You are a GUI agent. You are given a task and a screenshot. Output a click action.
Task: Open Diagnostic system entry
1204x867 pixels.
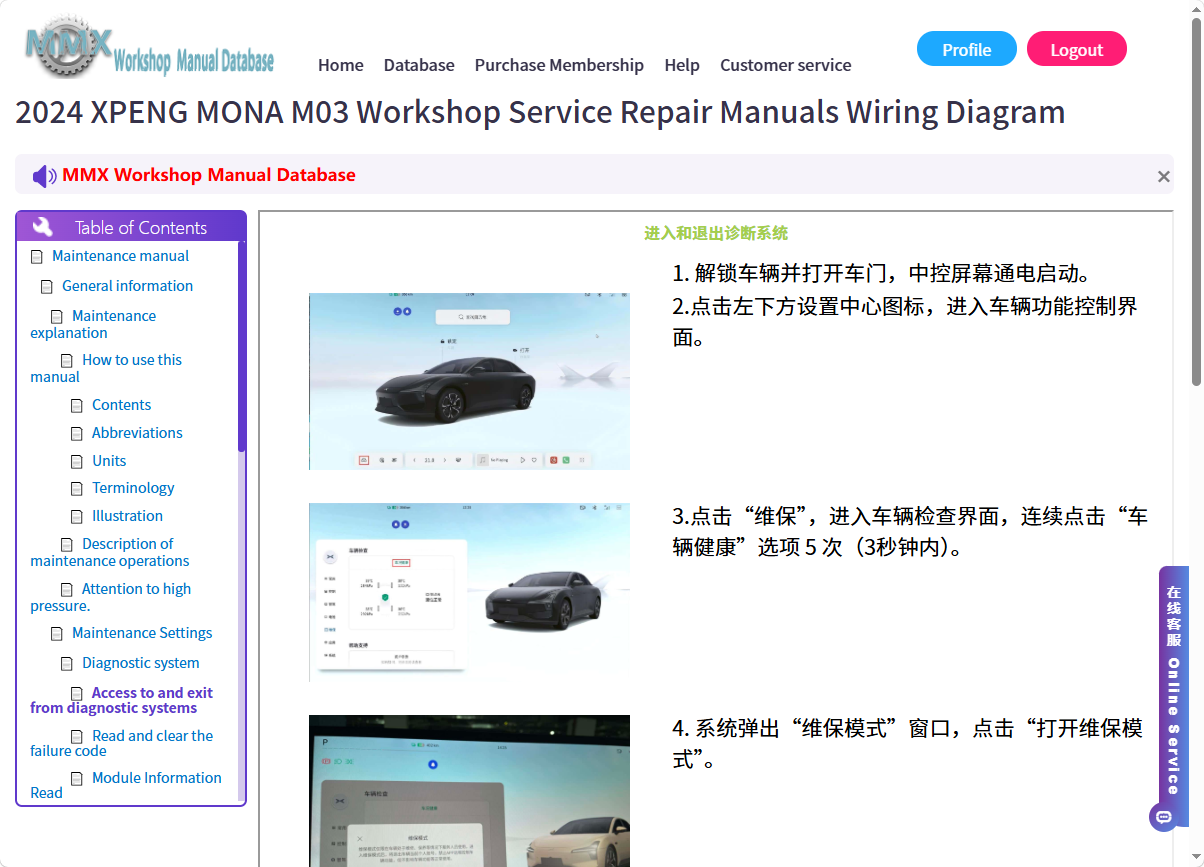coord(140,663)
